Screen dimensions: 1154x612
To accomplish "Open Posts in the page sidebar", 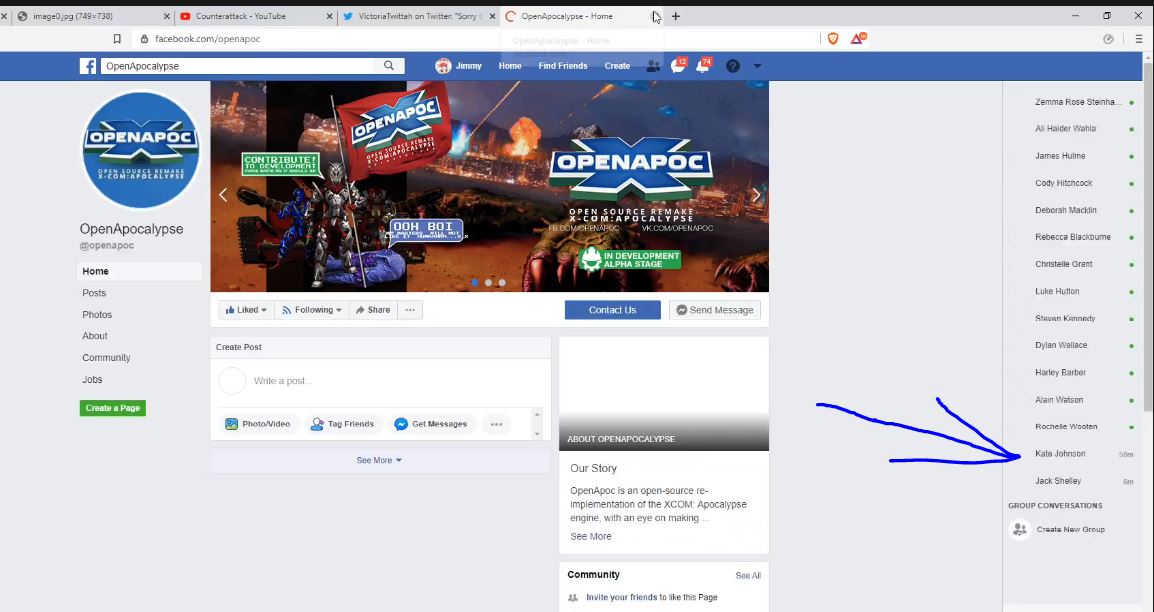I will click(94, 293).
